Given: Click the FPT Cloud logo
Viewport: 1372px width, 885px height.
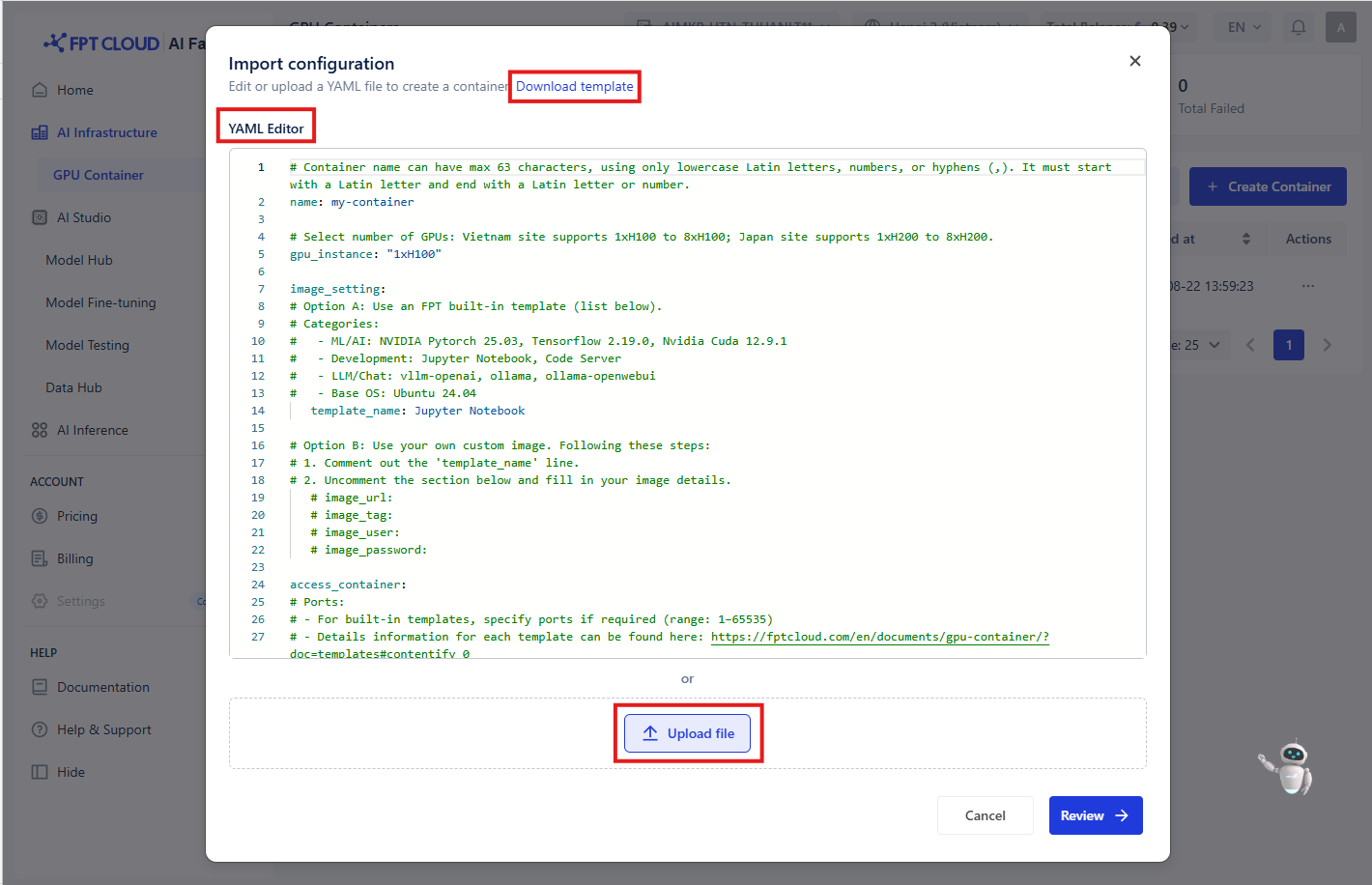Looking at the screenshot, I should click(101, 43).
